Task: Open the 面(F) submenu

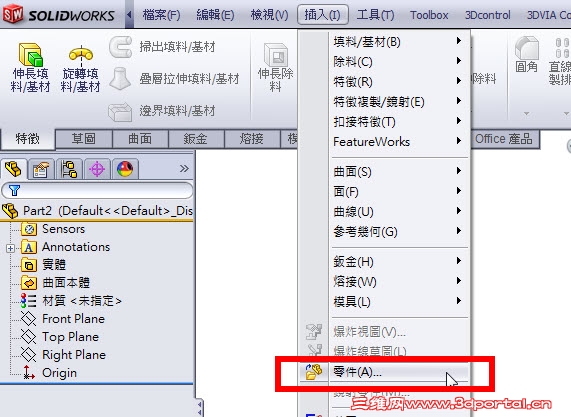Action: [x=399, y=192]
